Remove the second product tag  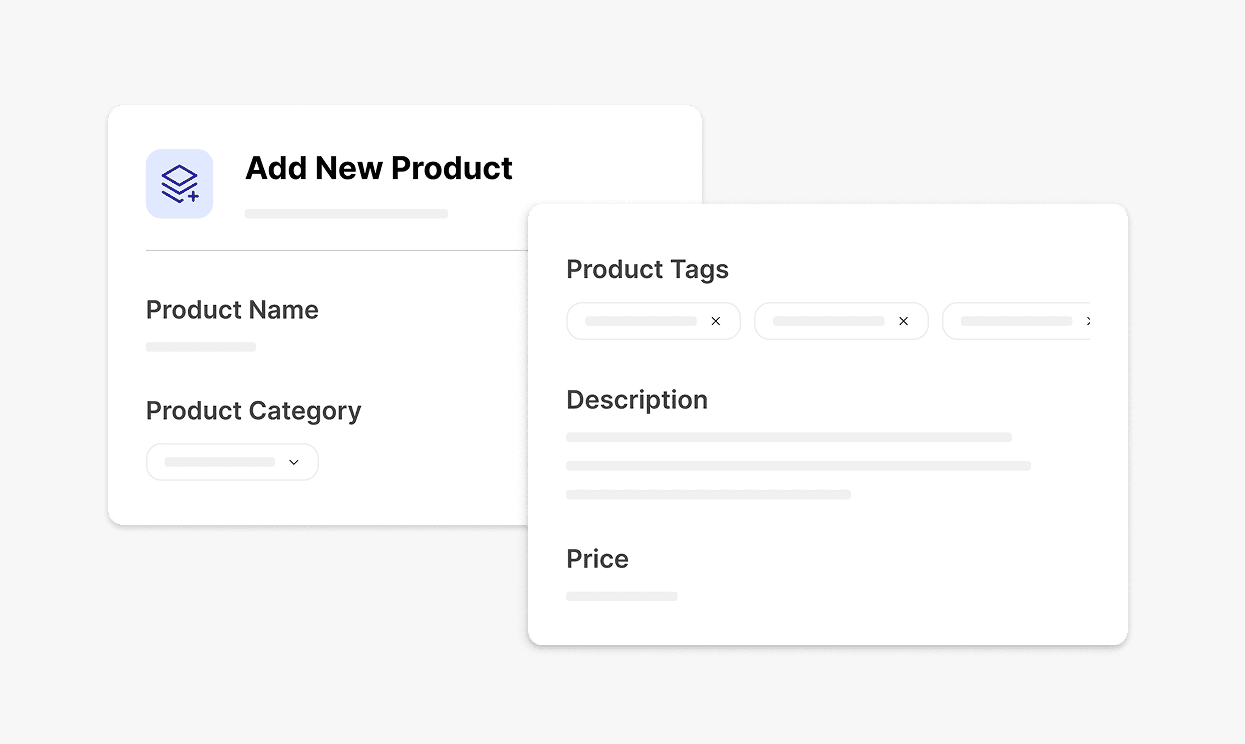(903, 322)
